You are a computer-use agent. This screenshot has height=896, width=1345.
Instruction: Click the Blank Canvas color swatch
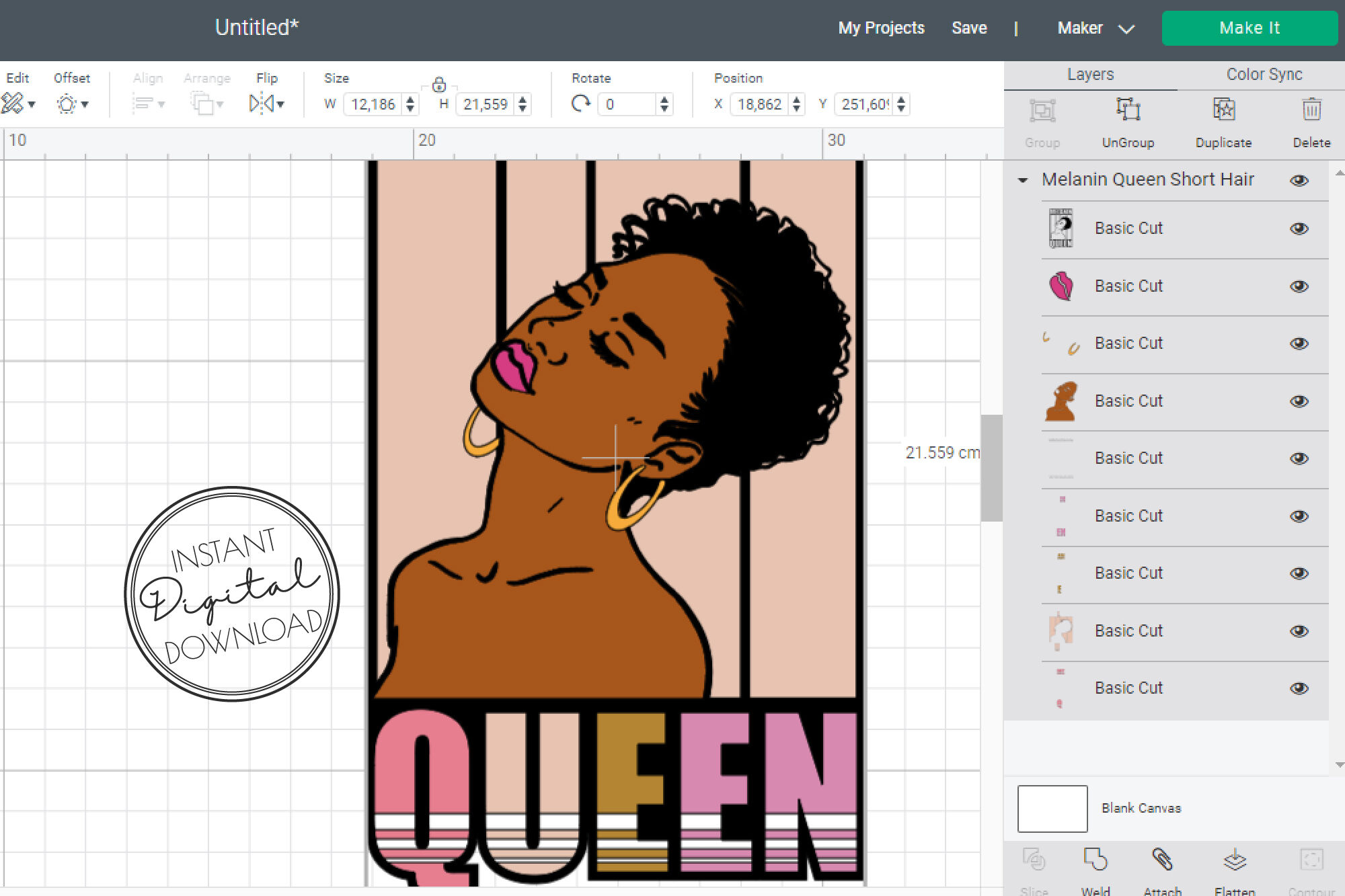point(1052,809)
